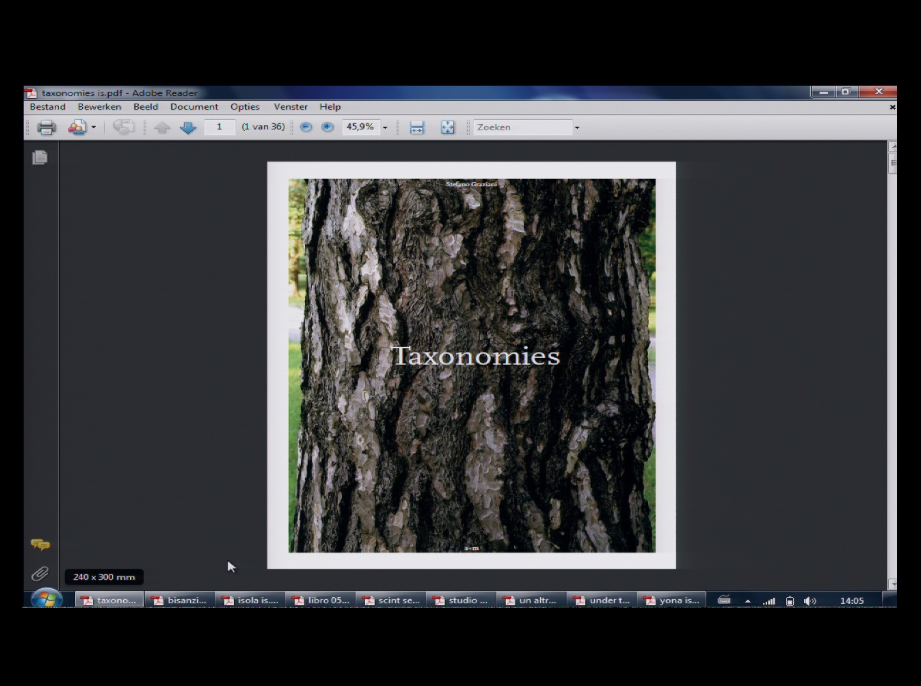Open the dropdown beside the collaborate icon
The width and height of the screenshot is (921, 686).
click(93, 127)
